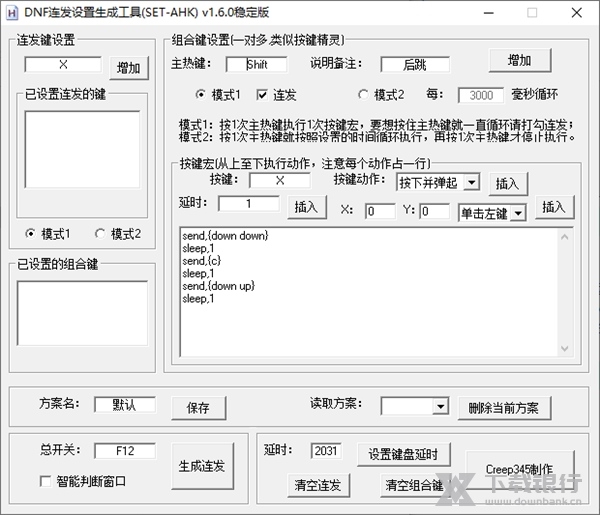
Task: Click the 清空连发 button
Action: (x=318, y=486)
